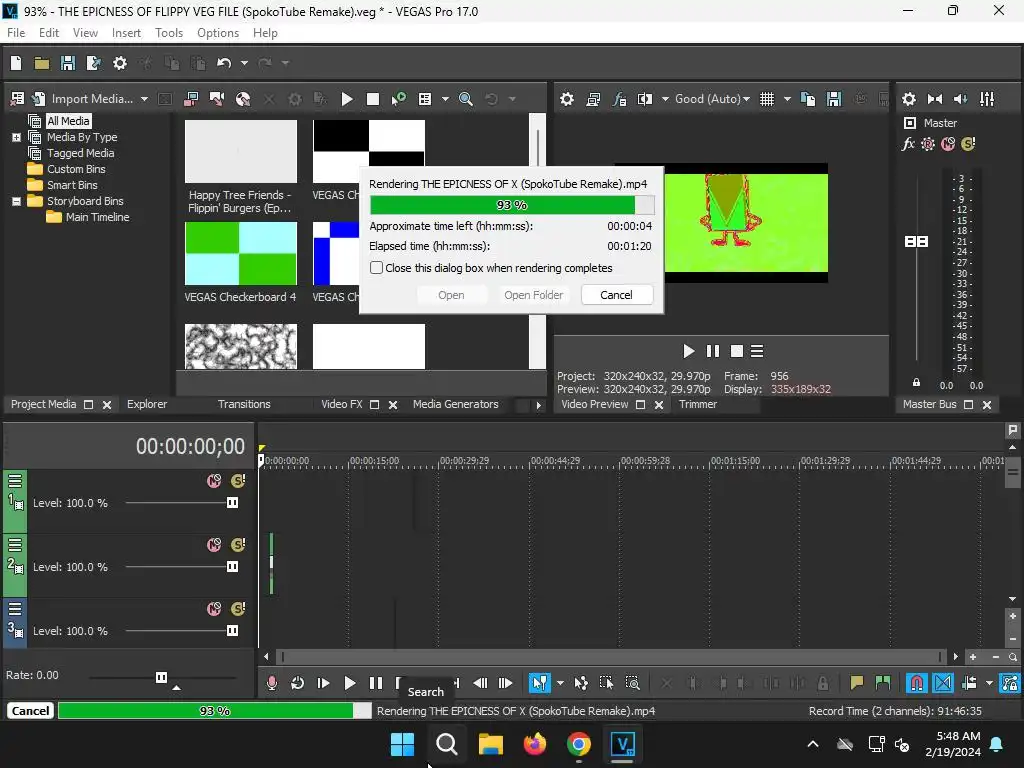Save project with floppy disk icon
The width and height of the screenshot is (1024, 768).
(x=67, y=63)
